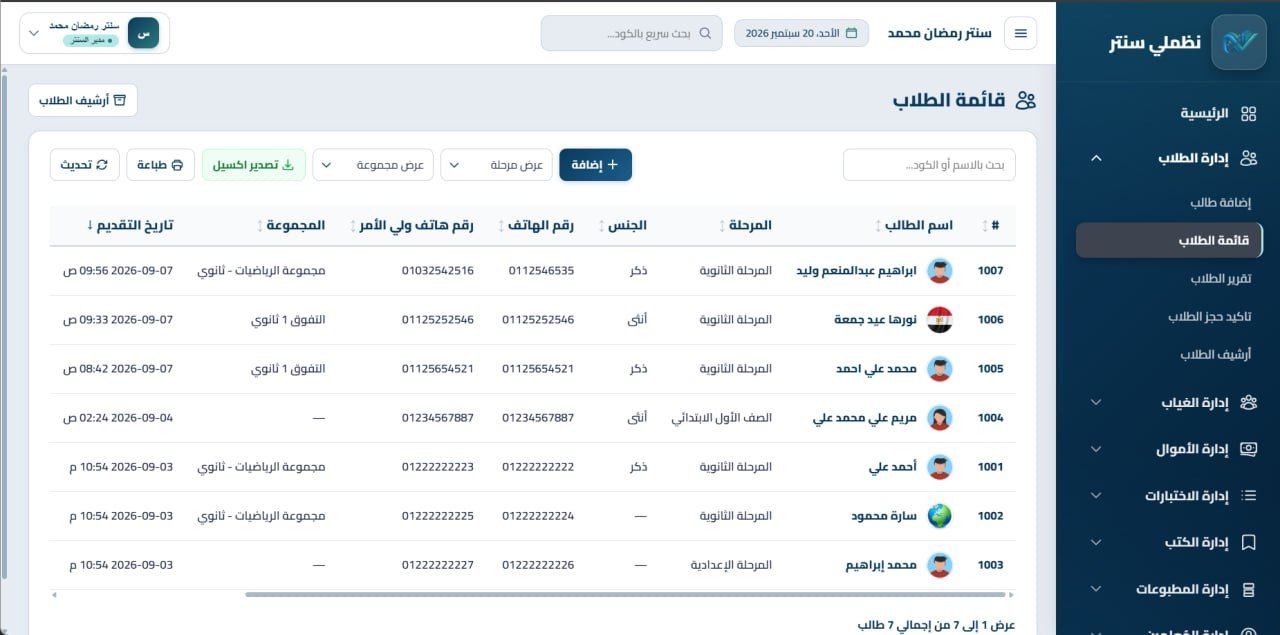Click the globe avatar of سارة محمود
Viewport: 1280px width, 635px height.
pyautogui.click(x=939, y=516)
